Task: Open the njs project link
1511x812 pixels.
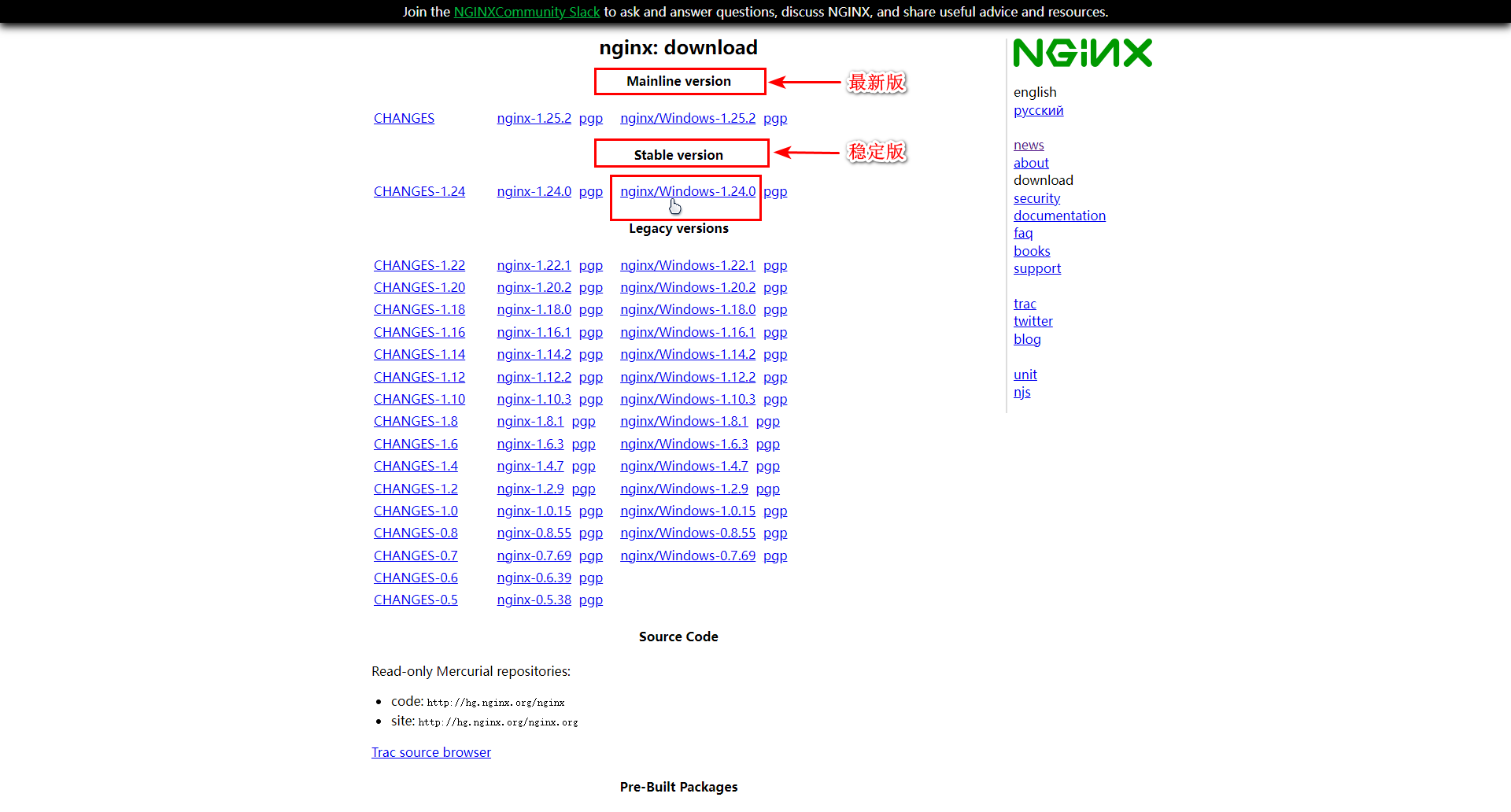Action: click(1021, 392)
